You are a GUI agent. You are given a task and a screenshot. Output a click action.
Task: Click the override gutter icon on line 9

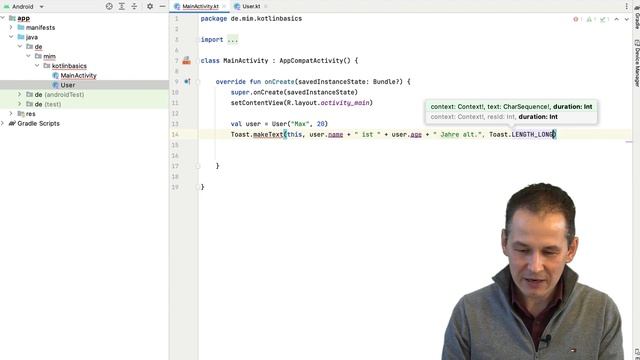(187, 82)
